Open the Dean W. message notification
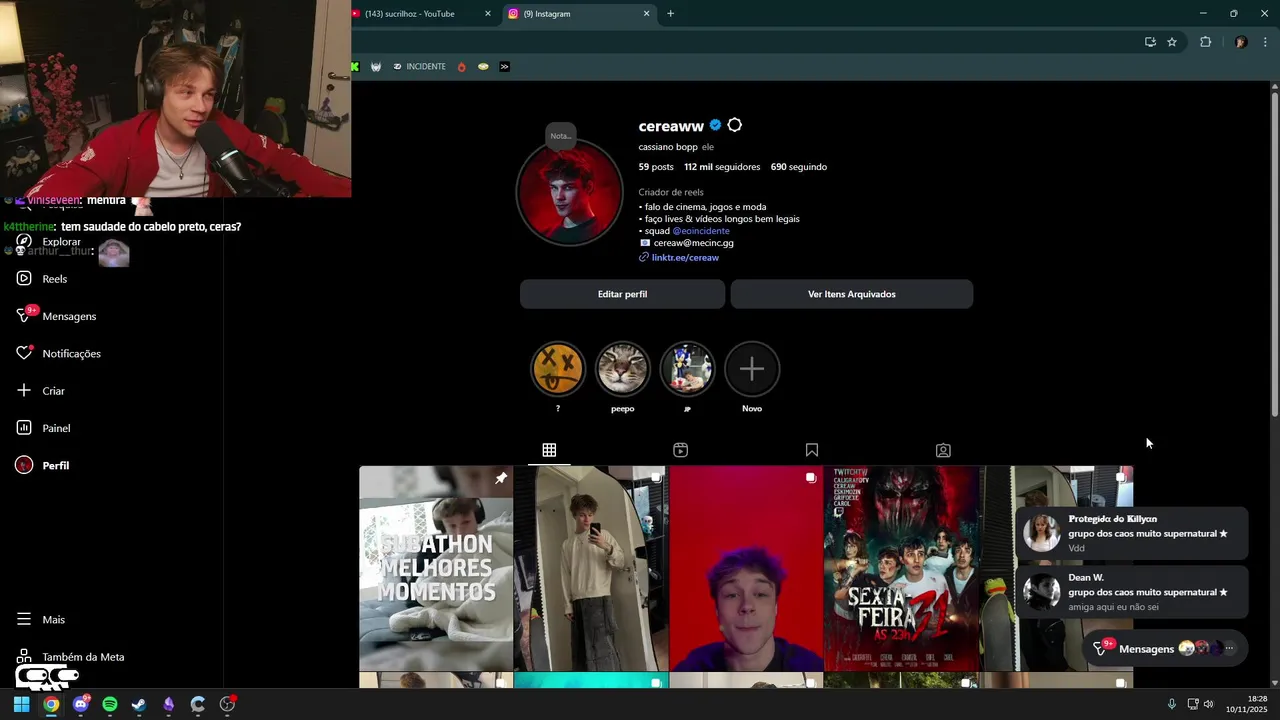The image size is (1280, 720). (x=1132, y=592)
